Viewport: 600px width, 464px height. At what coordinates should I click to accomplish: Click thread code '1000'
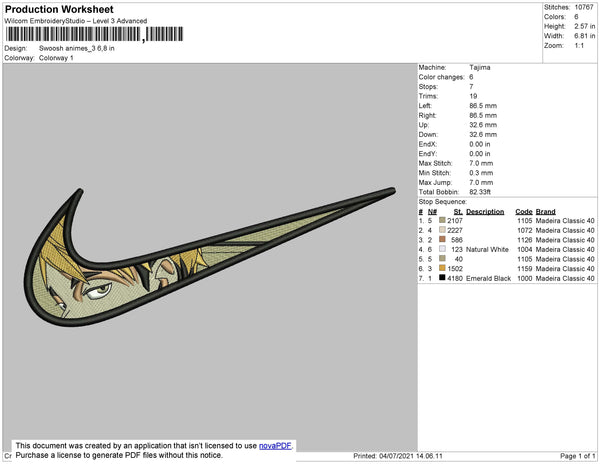pos(525,278)
